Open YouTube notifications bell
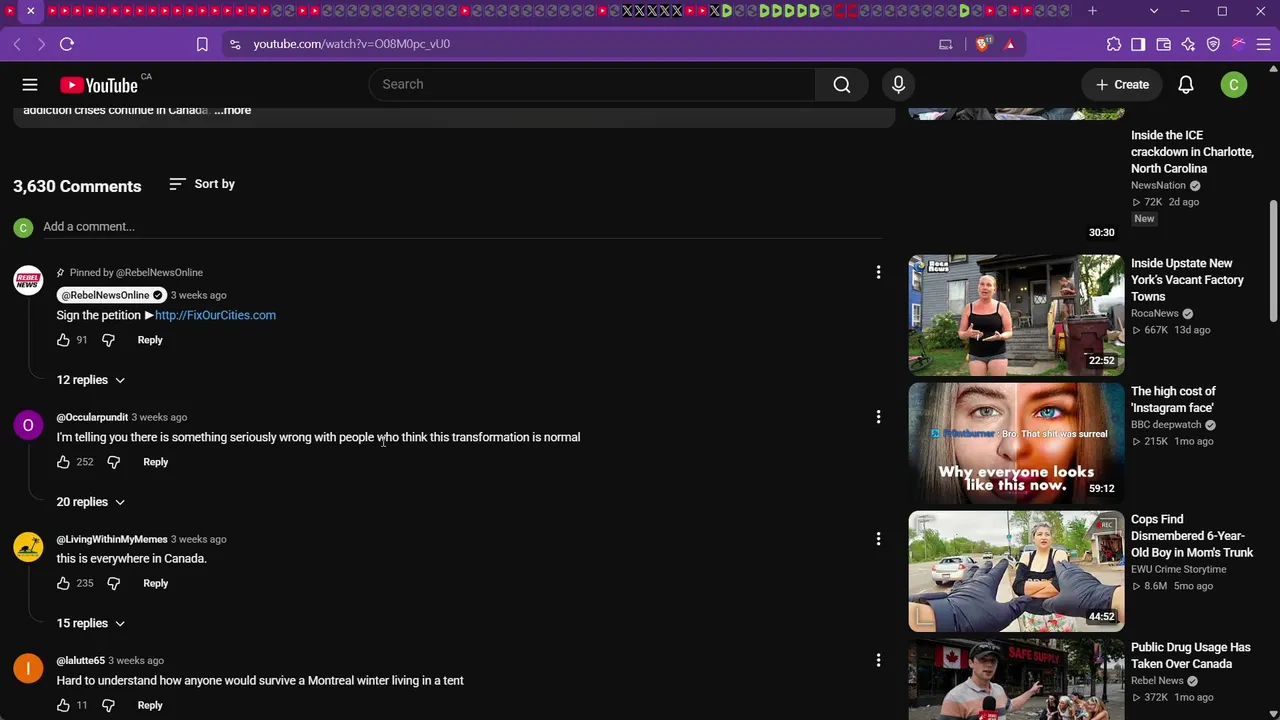1280x720 pixels. 1186,85
